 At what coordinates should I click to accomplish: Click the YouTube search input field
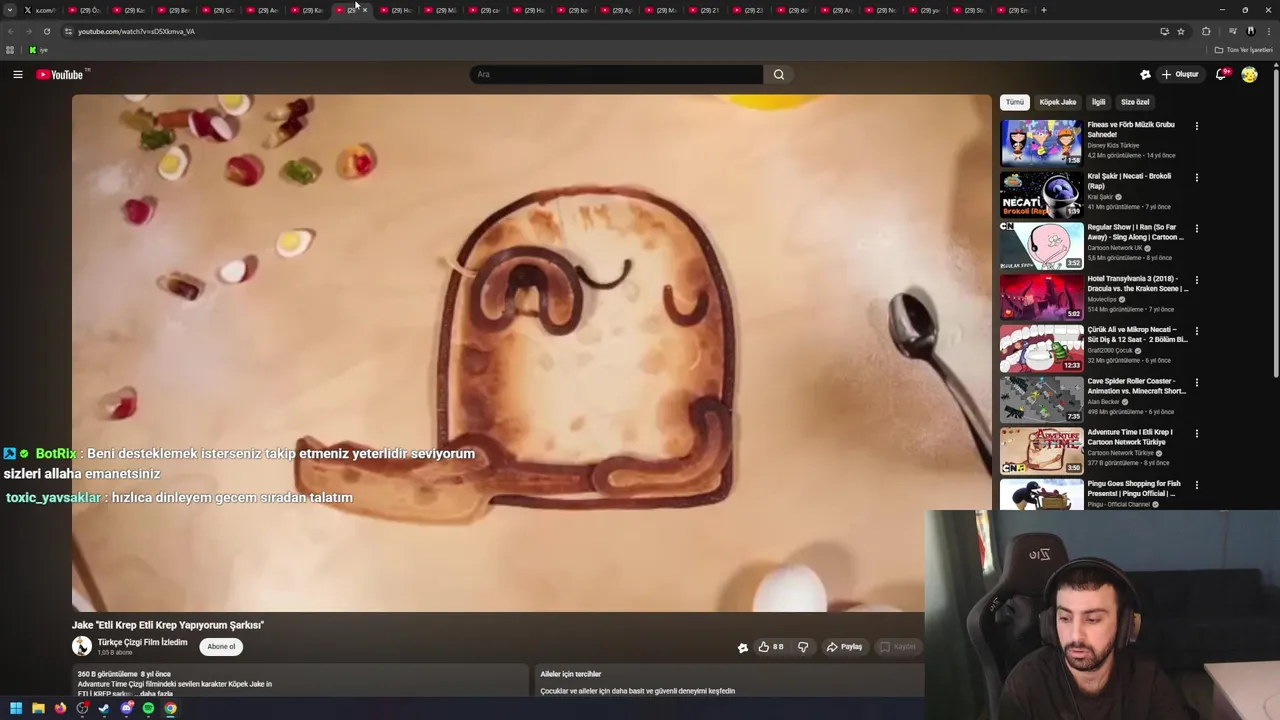tap(617, 74)
